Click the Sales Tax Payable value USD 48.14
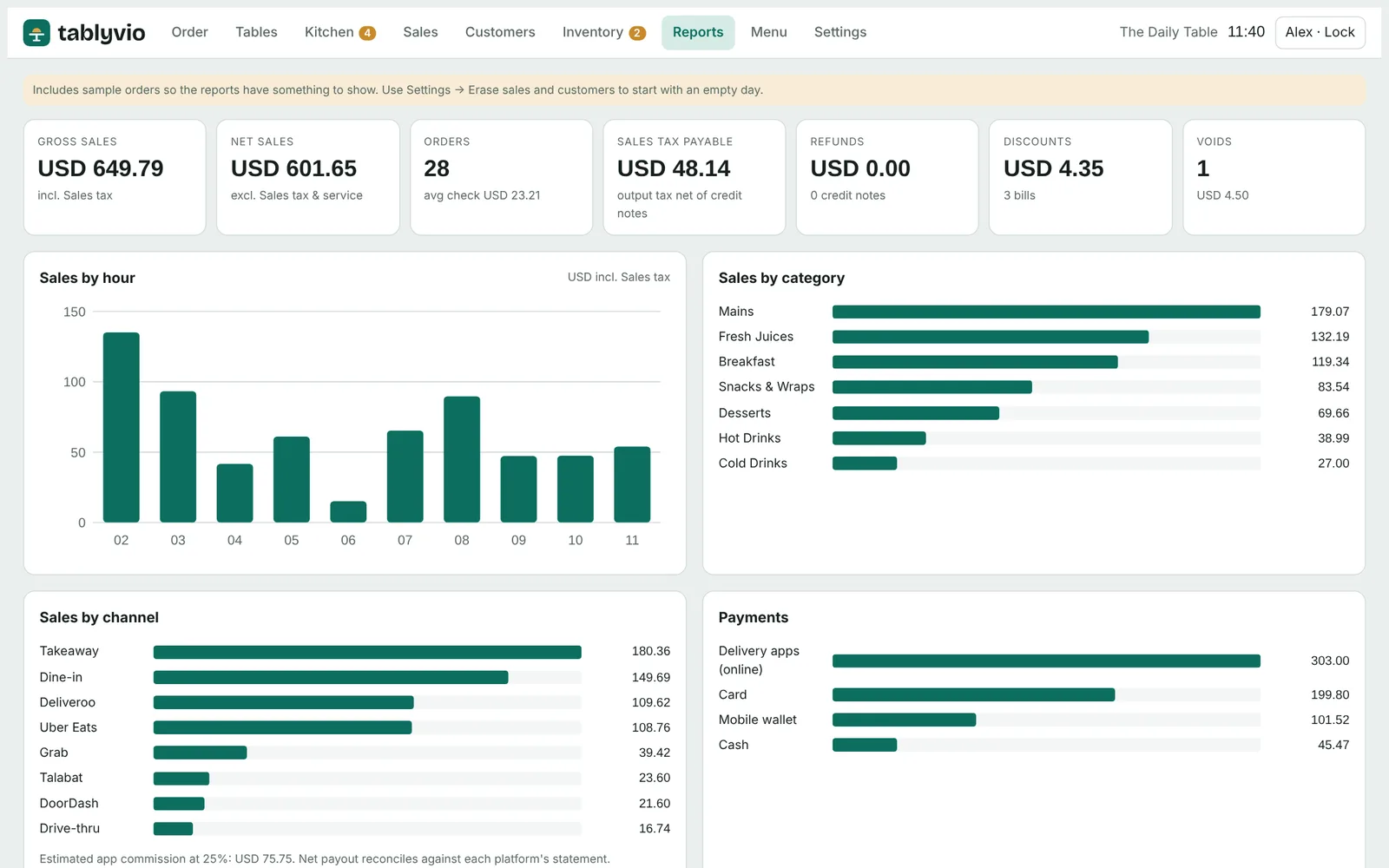This screenshot has height=868, width=1389. (674, 168)
